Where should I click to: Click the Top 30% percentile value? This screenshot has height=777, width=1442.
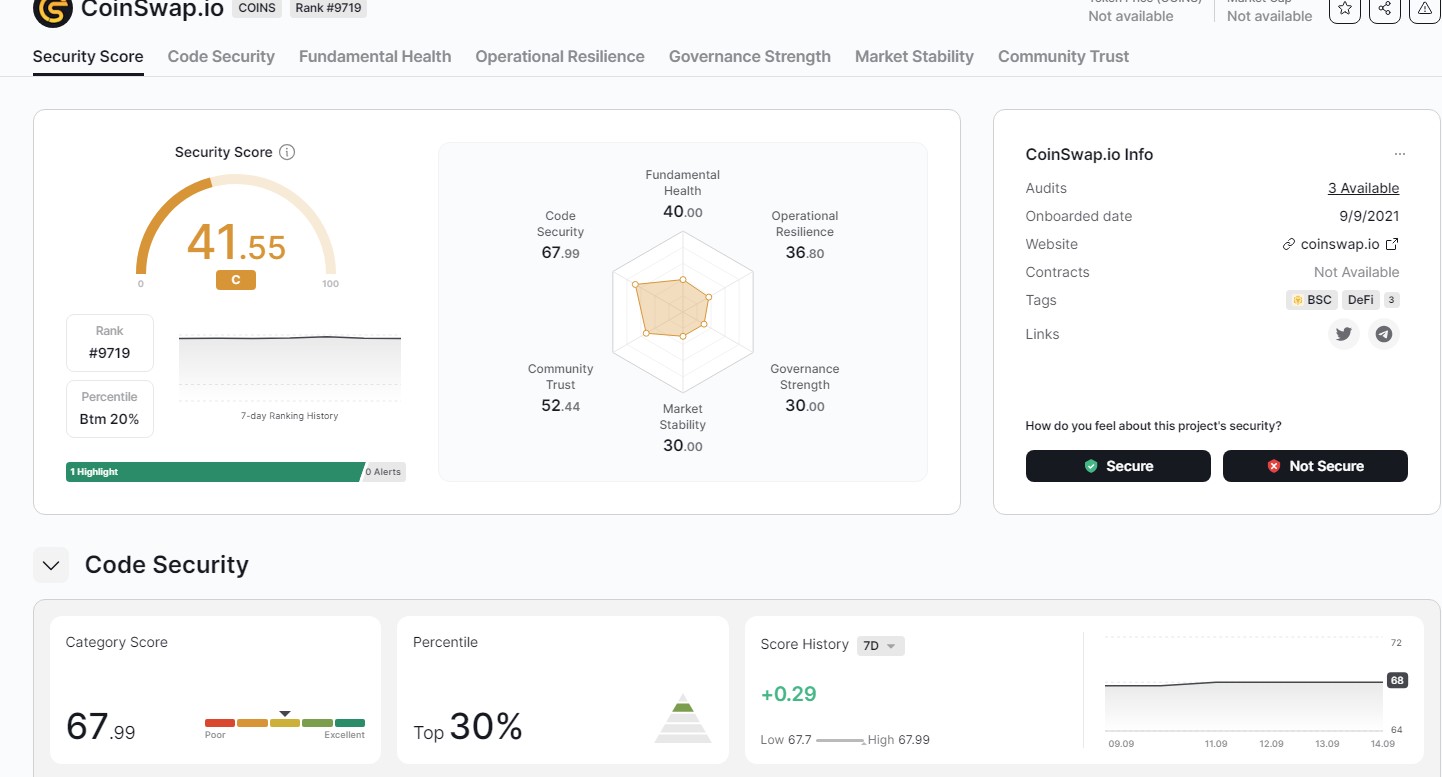coord(468,727)
